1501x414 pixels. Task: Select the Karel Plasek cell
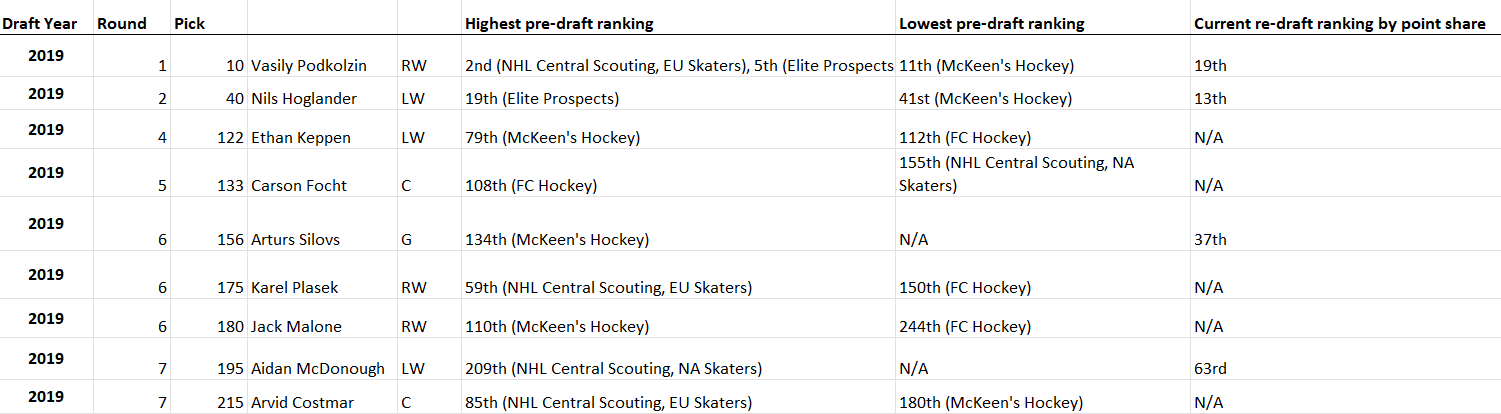[x=294, y=288]
